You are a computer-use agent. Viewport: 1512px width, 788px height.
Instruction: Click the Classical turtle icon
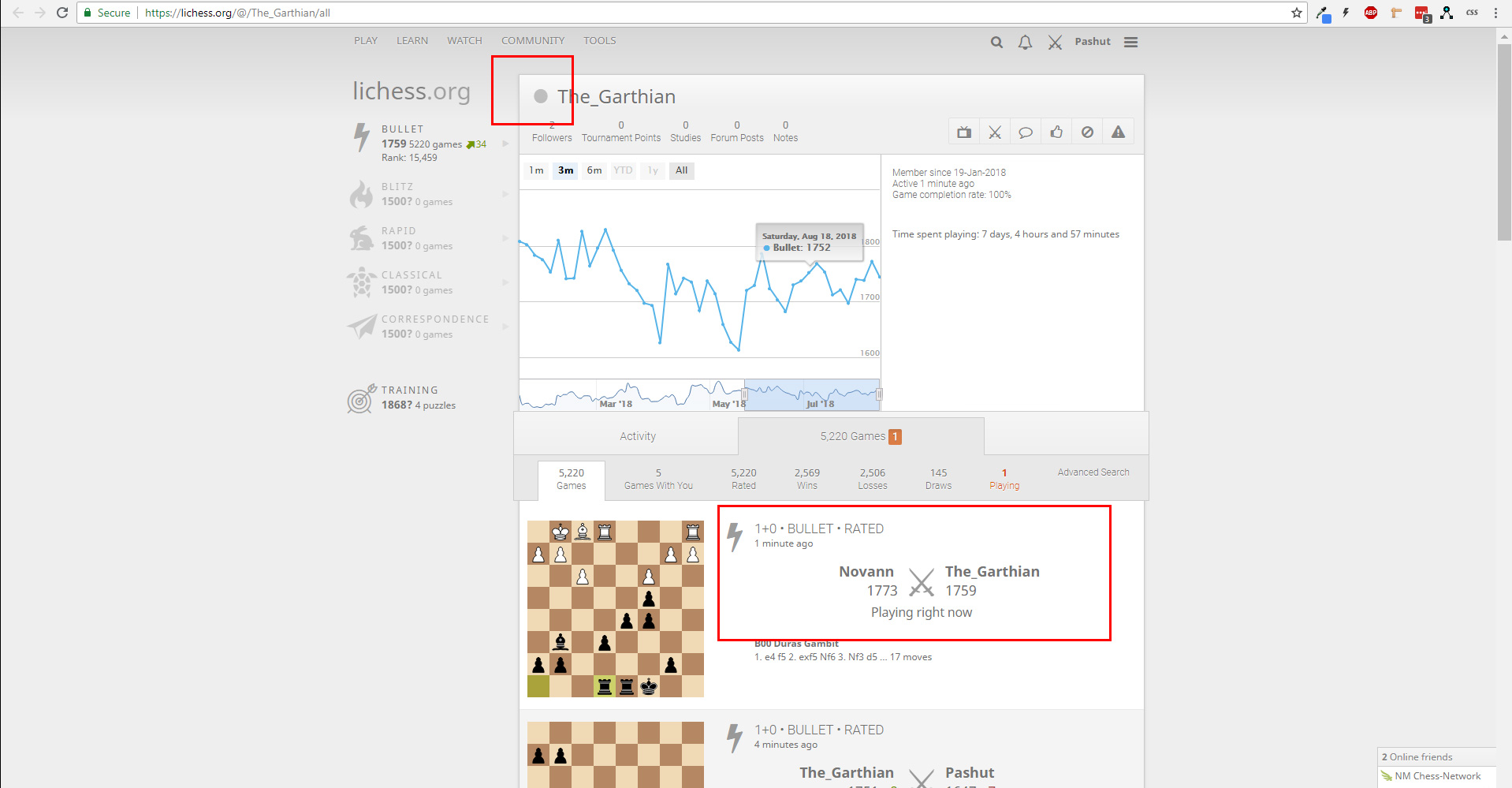point(361,282)
